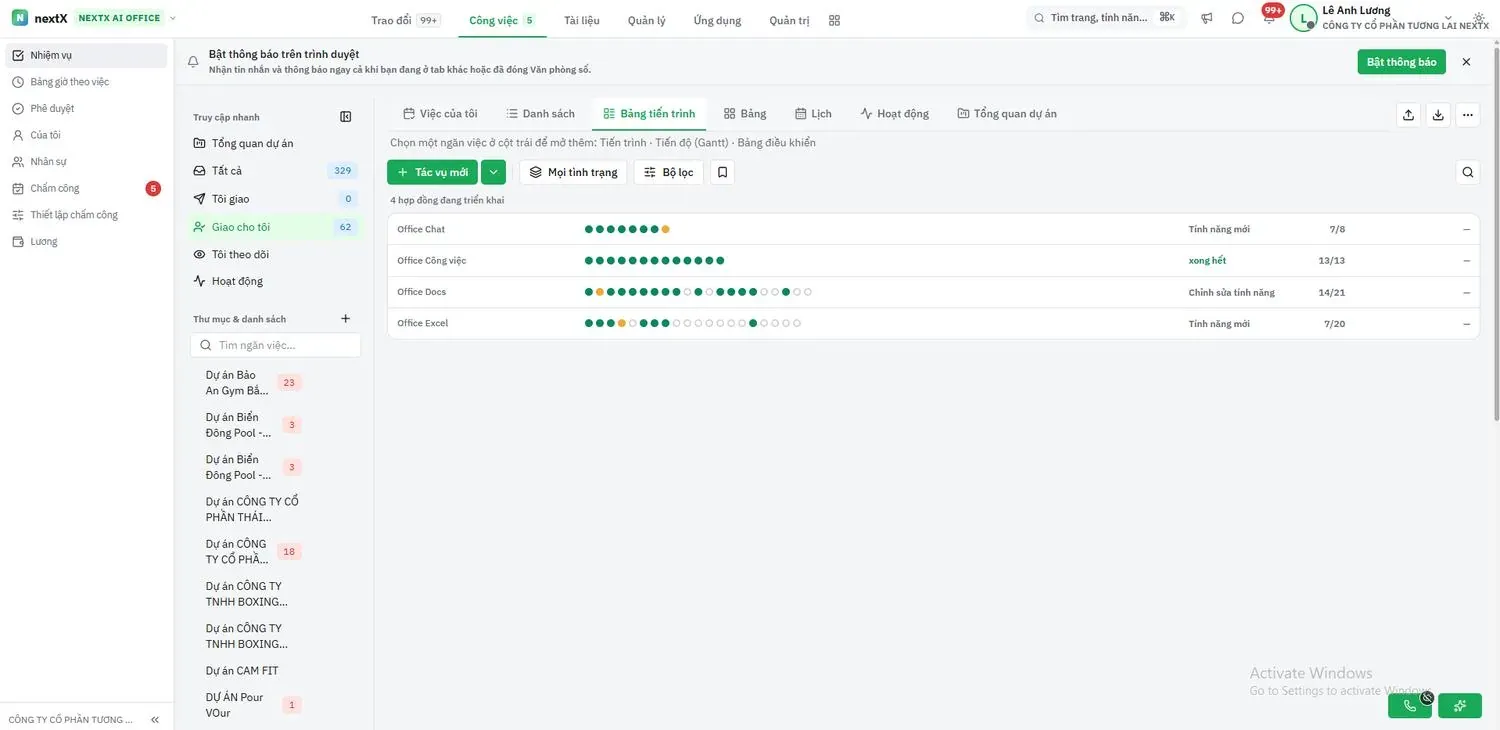Screen dimensions: 1500x730
Task: Click the export upload icon button
Action: (1408, 115)
